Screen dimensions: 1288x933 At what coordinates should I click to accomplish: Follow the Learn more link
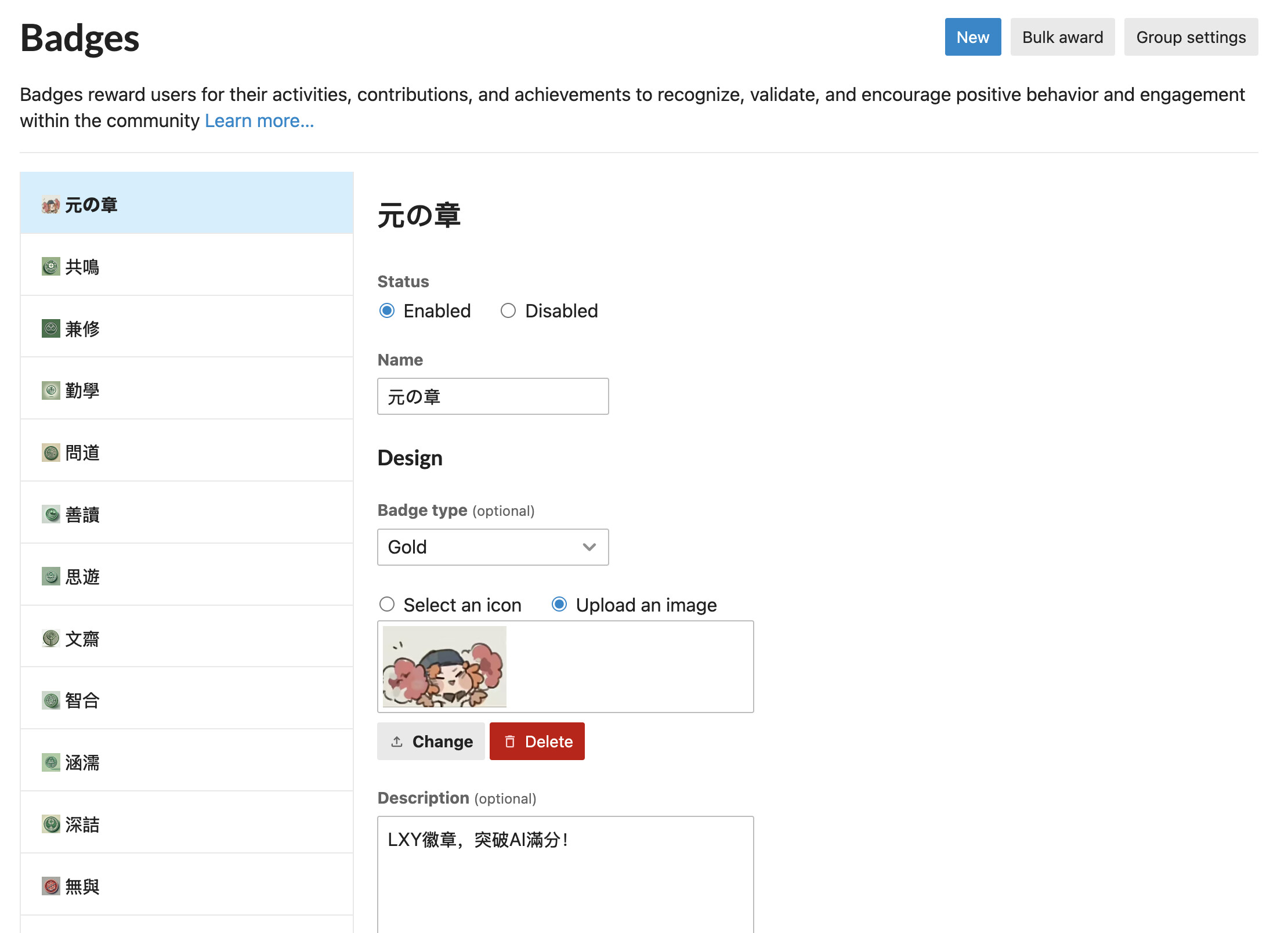tap(259, 121)
